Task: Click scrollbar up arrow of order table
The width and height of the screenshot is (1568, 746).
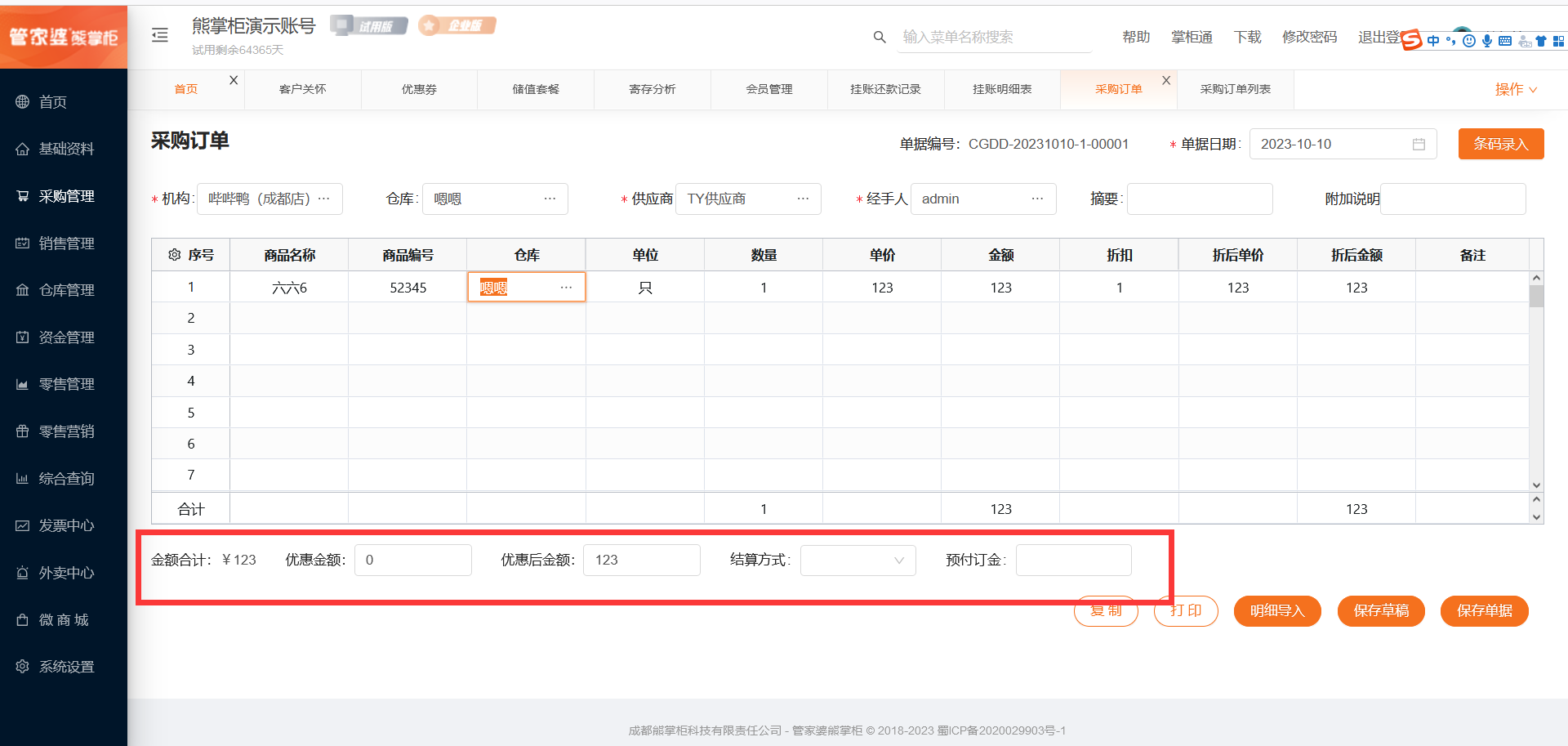Action: coord(1536,278)
